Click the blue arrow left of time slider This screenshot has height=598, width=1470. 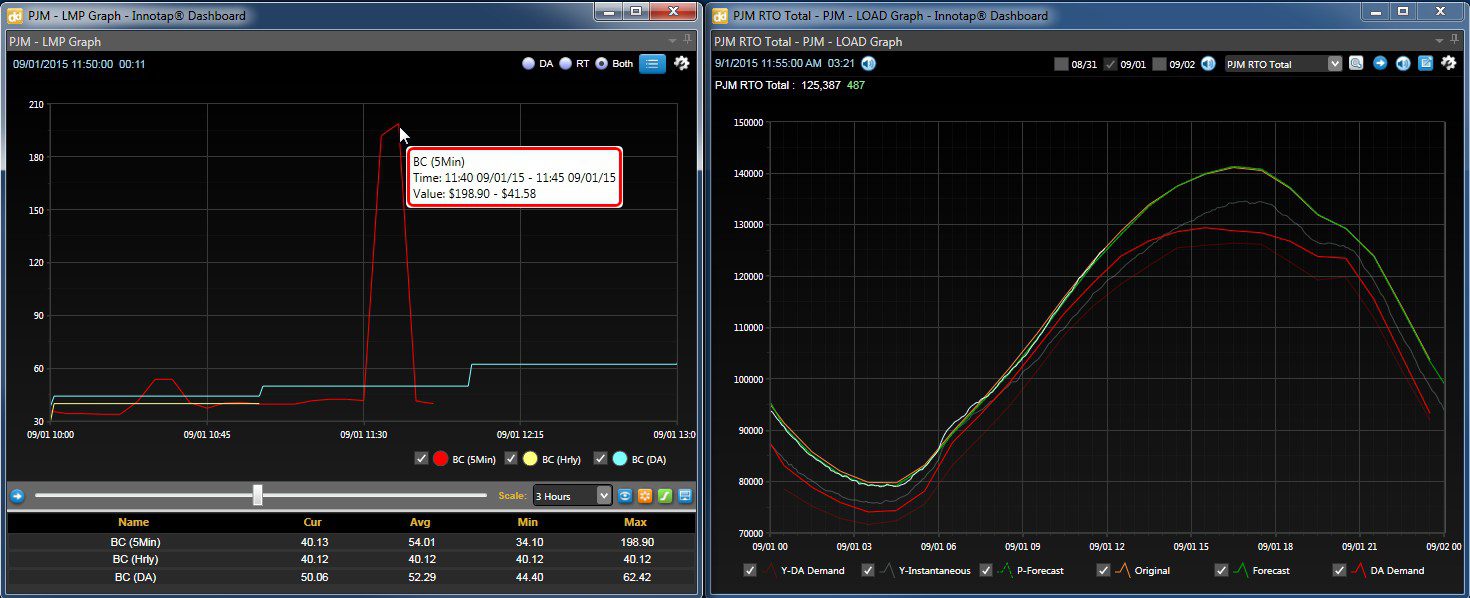coord(17,495)
